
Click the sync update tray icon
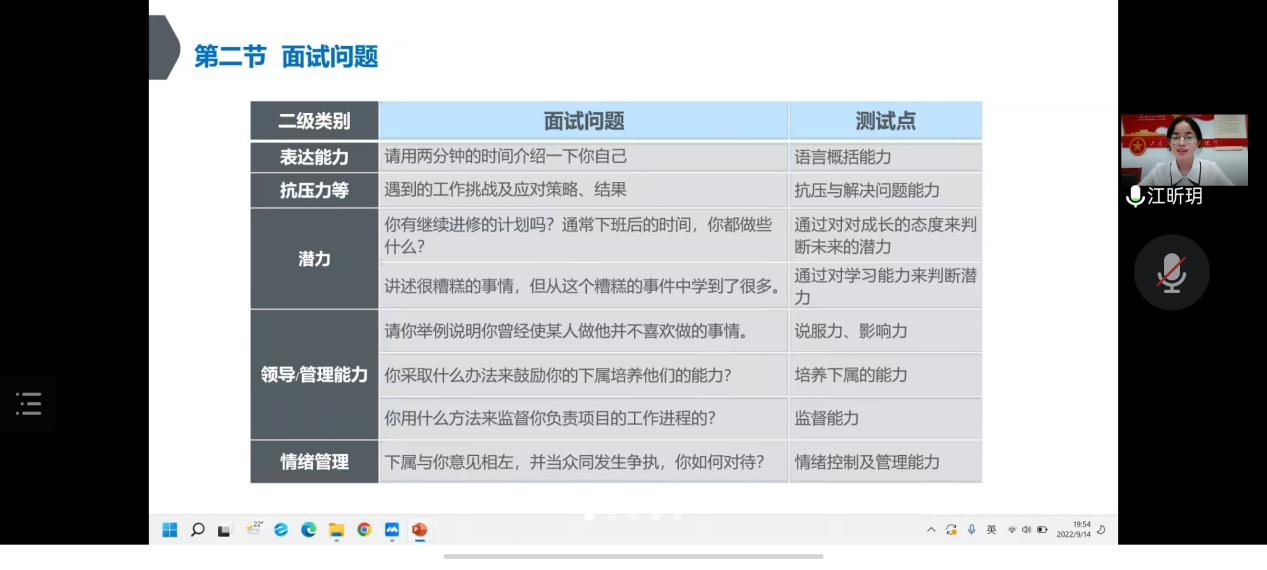click(x=951, y=530)
